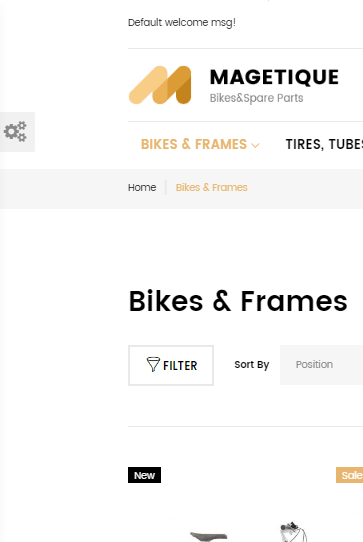Click the MAGETIQUE store name text

pyautogui.click(x=274, y=77)
